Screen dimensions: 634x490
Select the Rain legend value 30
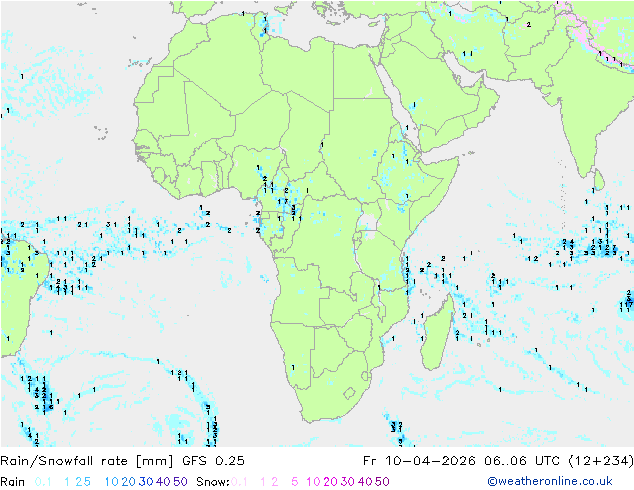[146, 482]
